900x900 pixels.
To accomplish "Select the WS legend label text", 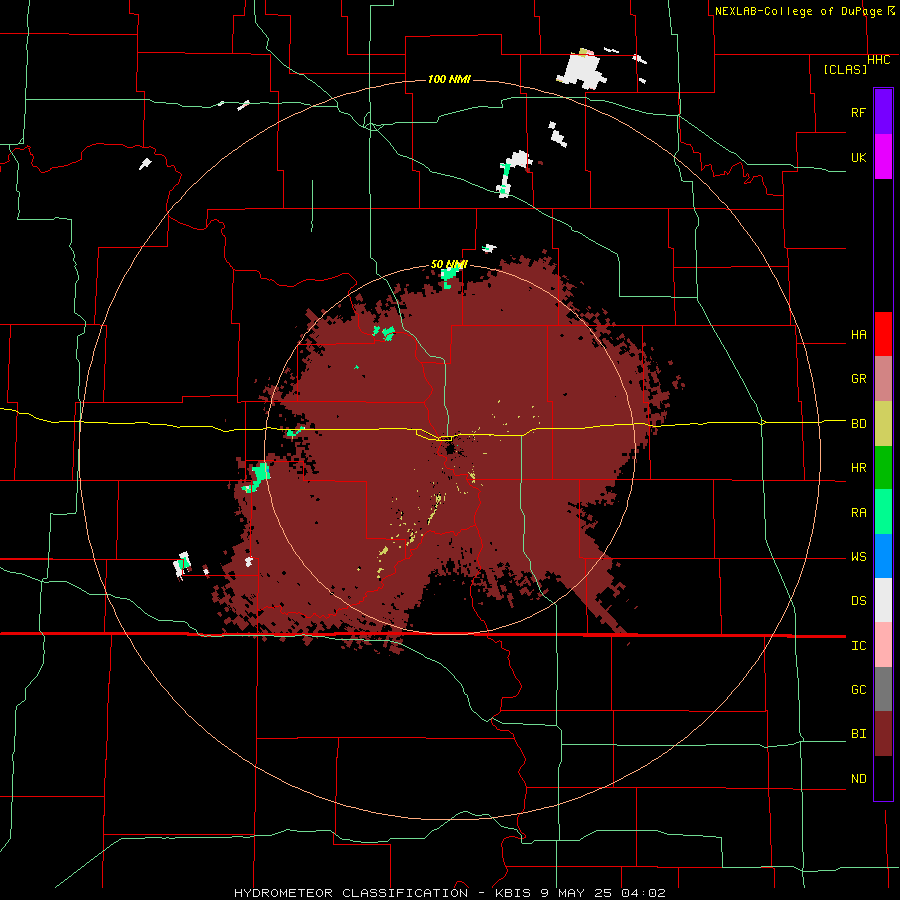I will tap(858, 557).
